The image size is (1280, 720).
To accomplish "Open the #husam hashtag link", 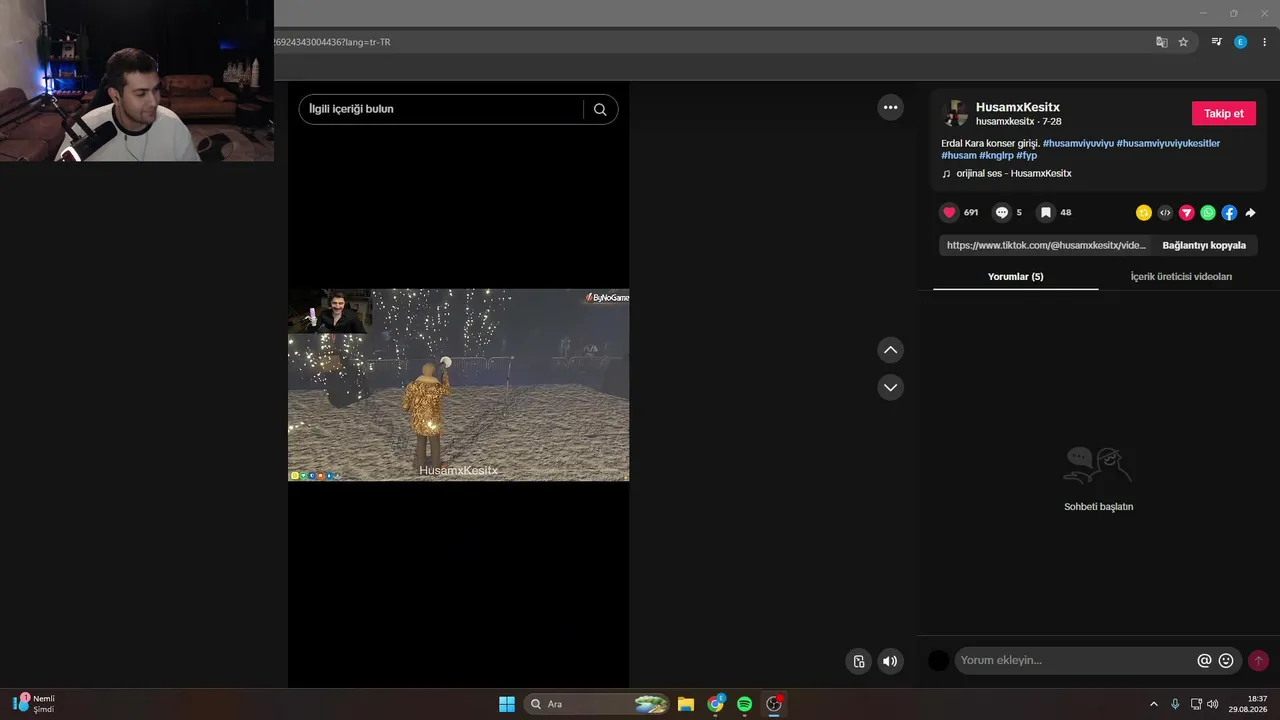I will [959, 155].
